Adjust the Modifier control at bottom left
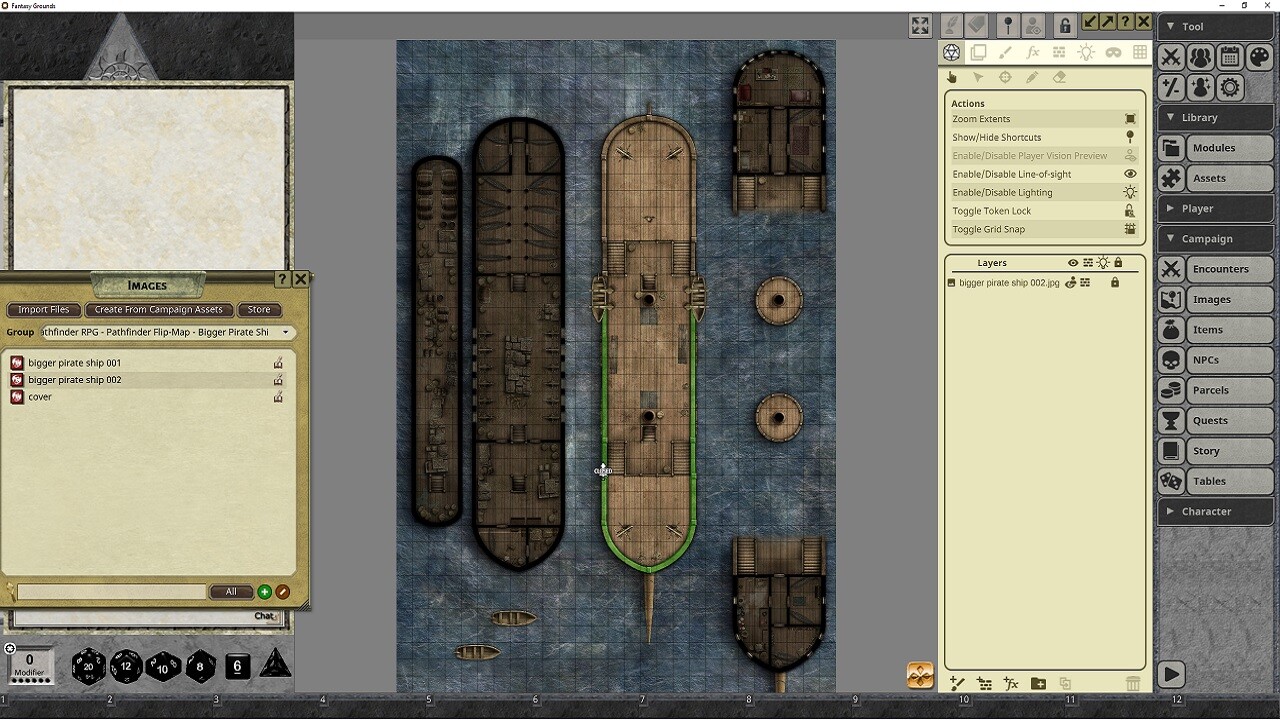1280x720 pixels. (30, 666)
